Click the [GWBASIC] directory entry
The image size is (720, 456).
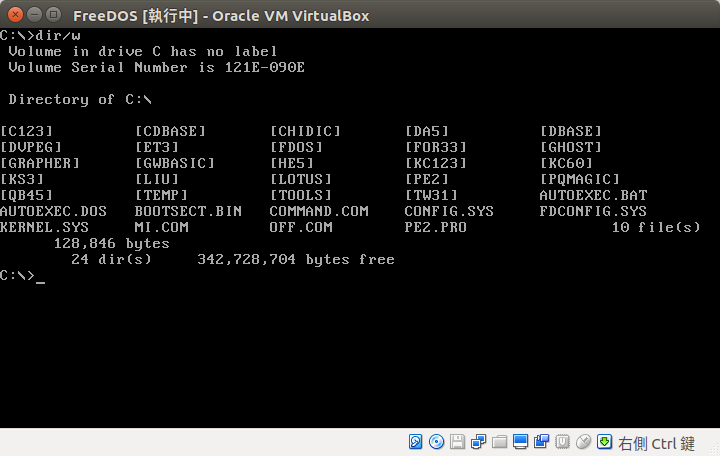point(175,163)
